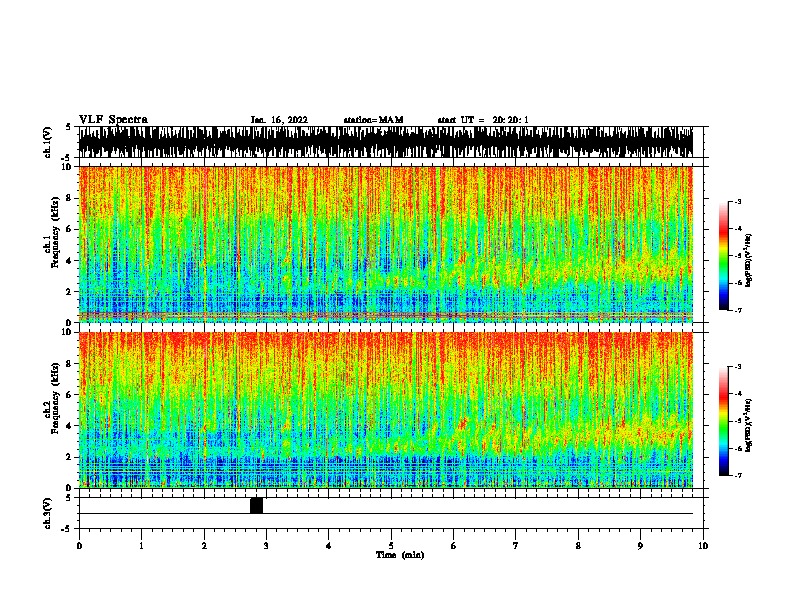This screenshot has height=612, width=792.
Task: Click time axis tick label "4"
Action: click(x=329, y=546)
